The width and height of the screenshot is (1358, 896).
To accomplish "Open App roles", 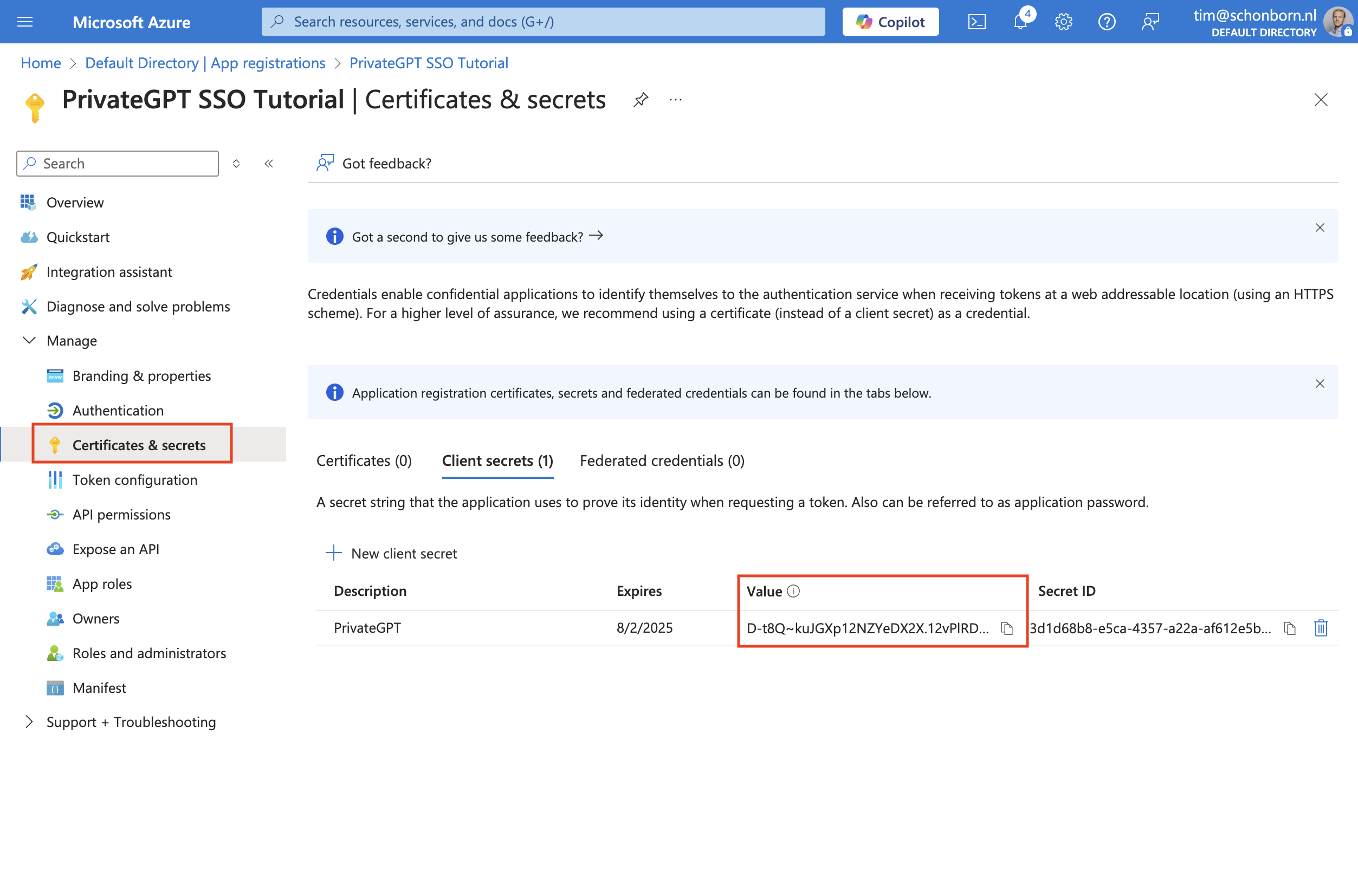I will [x=102, y=584].
